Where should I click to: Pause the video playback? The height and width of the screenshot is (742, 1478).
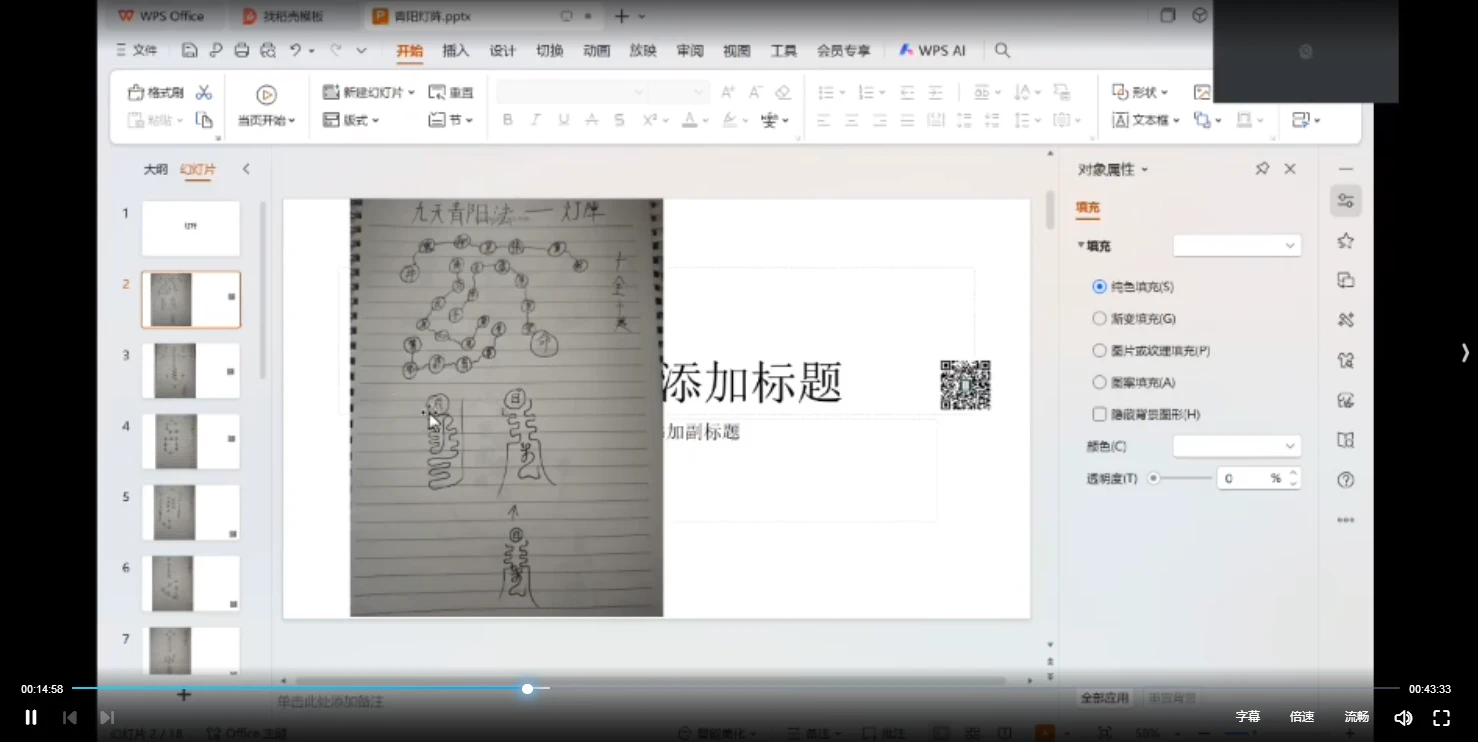31,717
